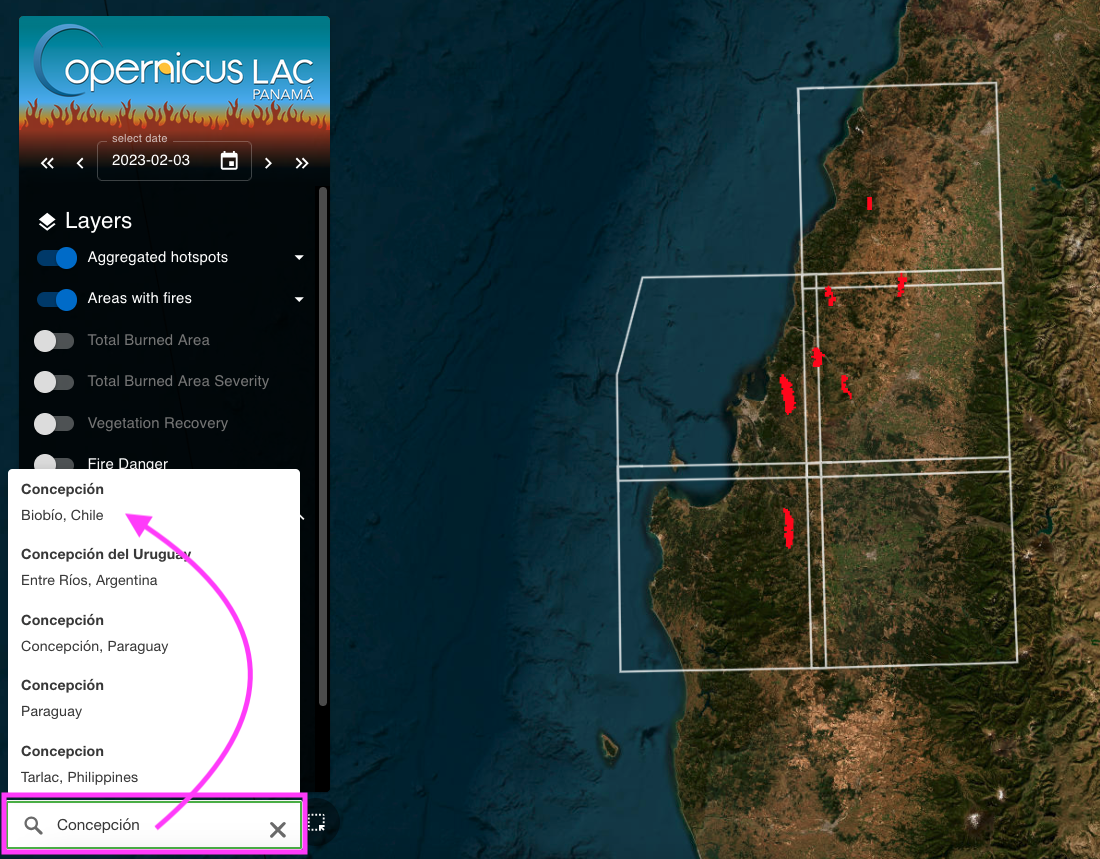Switch on Vegetation Recovery layer
Image resolution: width=1100 pixels, height=859 pixels.
coord(54,424)
